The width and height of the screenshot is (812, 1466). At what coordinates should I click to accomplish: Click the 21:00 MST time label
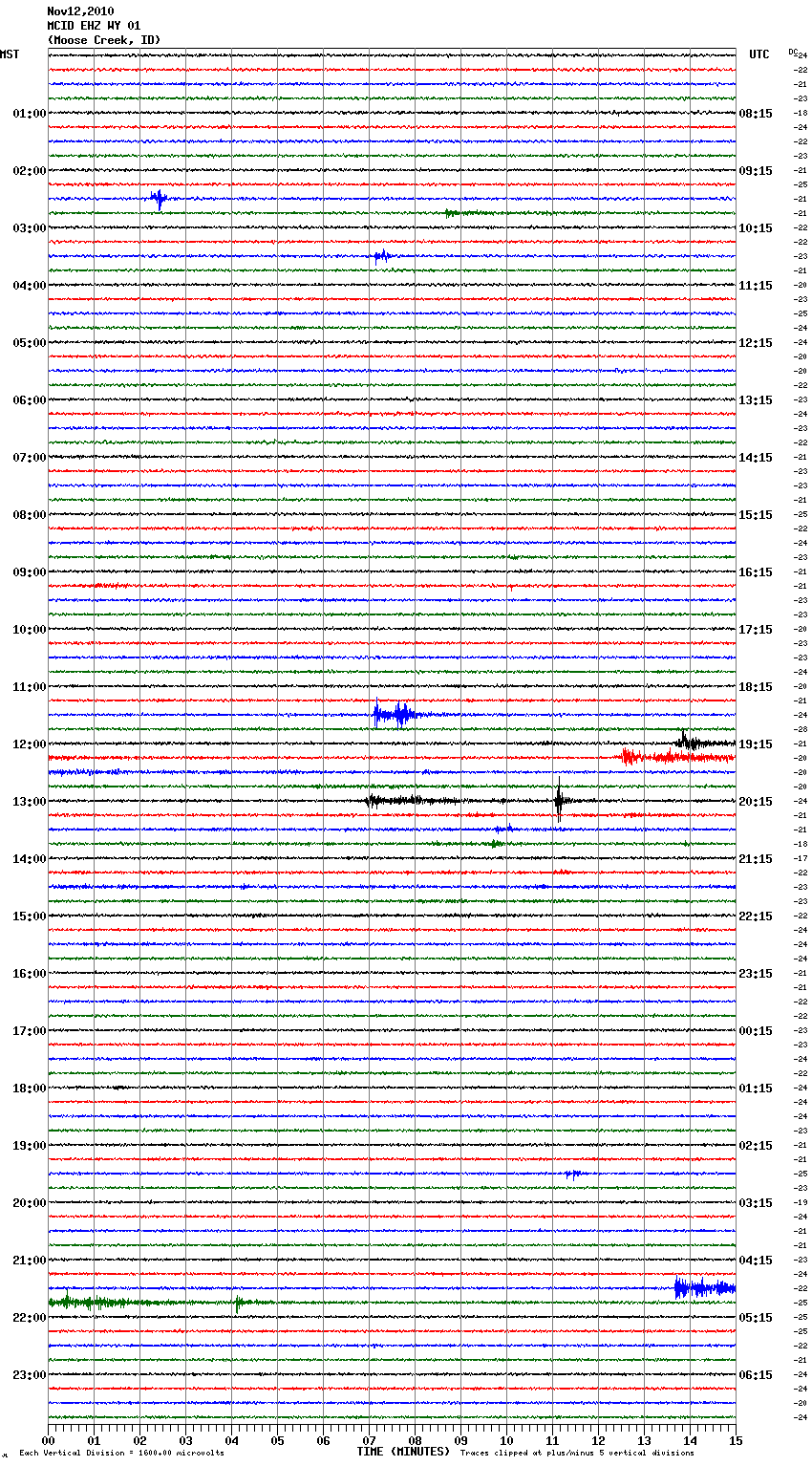click(30, 1261)
